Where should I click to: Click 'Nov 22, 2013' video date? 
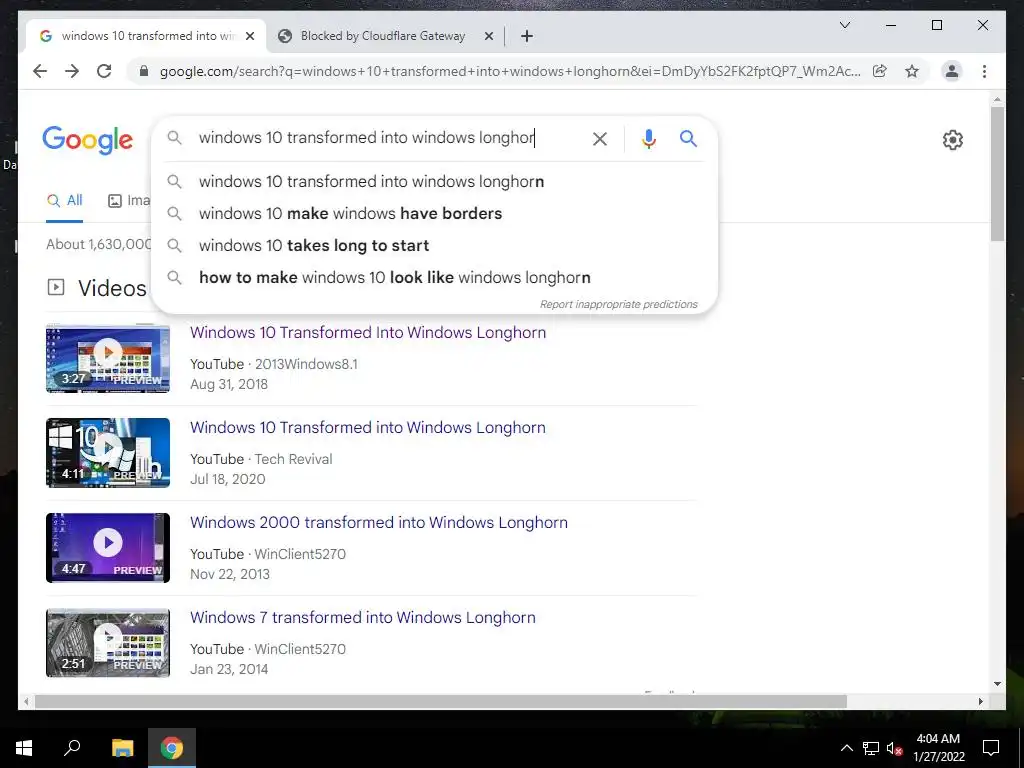(230, 574)
